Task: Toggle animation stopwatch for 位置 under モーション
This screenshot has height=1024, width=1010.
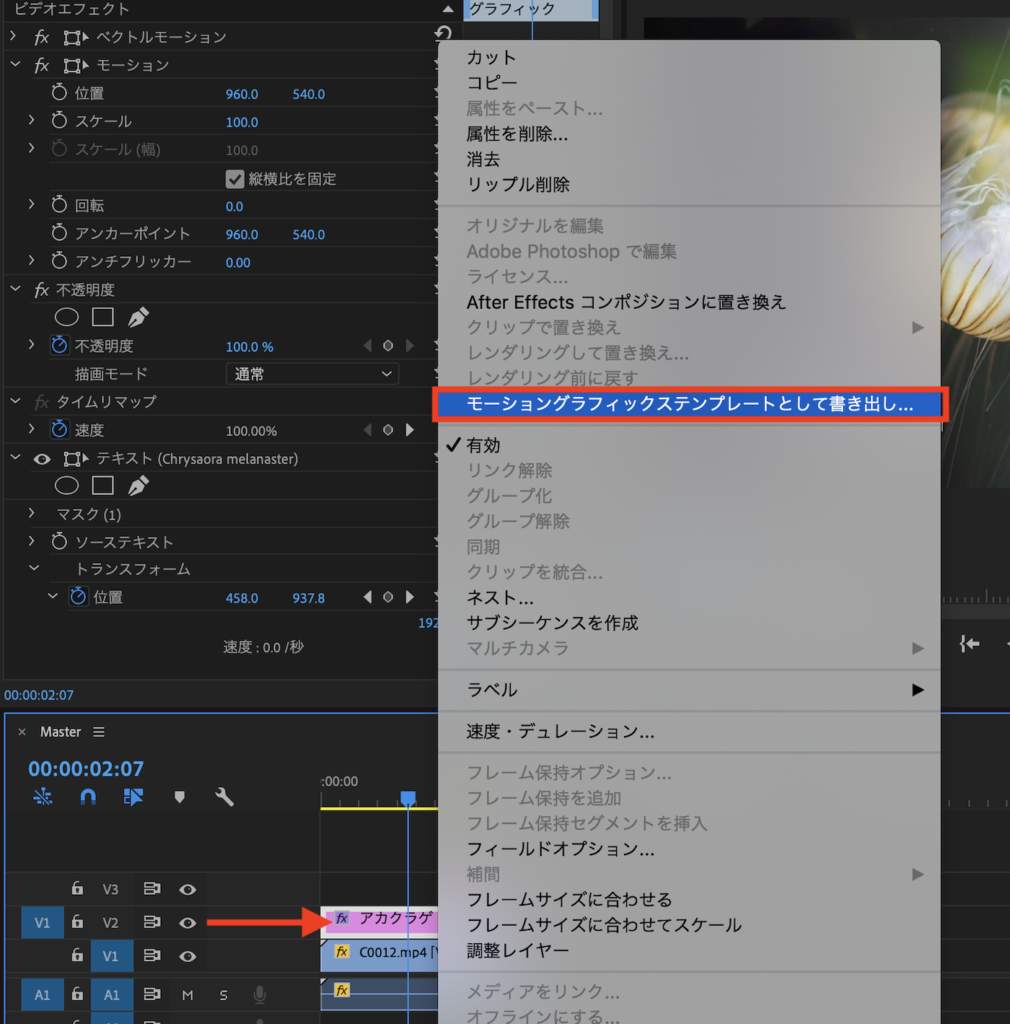Action: pos(59,93)
